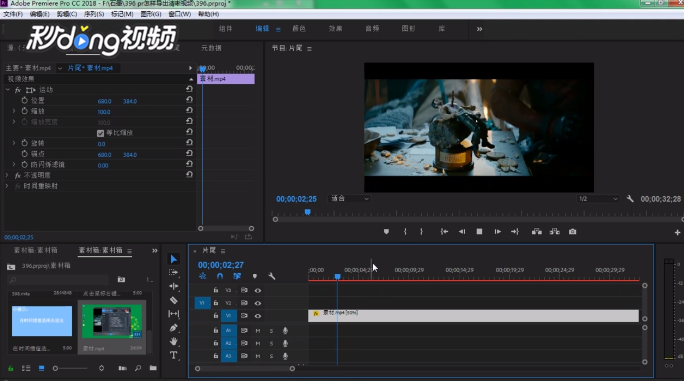The image size is (684, 381).
Task: Click the Extract button in Program Monitor
Action: coord(554,232)
